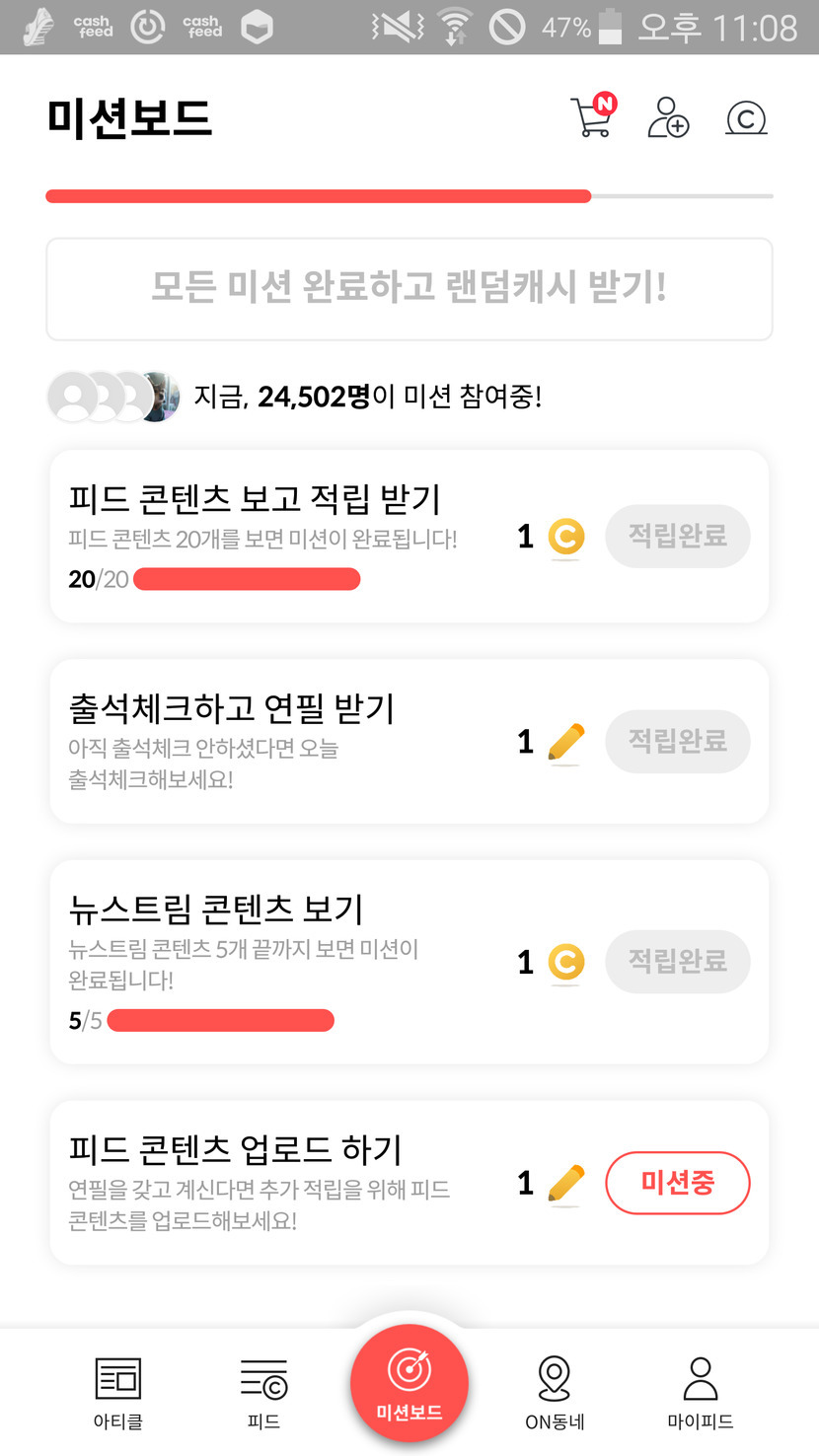Image resolution: width=819 pixels, height=1456 pixels.
Task: Tap the overall mission progress bar
Action: point(409,196)
